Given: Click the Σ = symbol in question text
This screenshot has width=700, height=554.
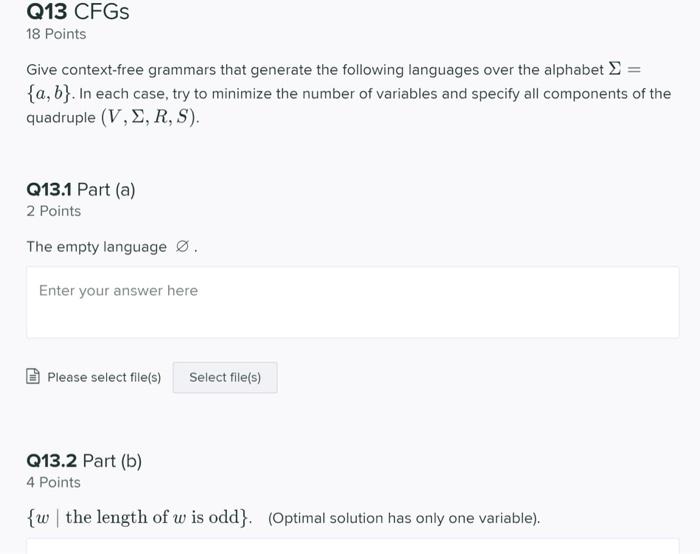Looking at the screenshot, I should point(624,69).
